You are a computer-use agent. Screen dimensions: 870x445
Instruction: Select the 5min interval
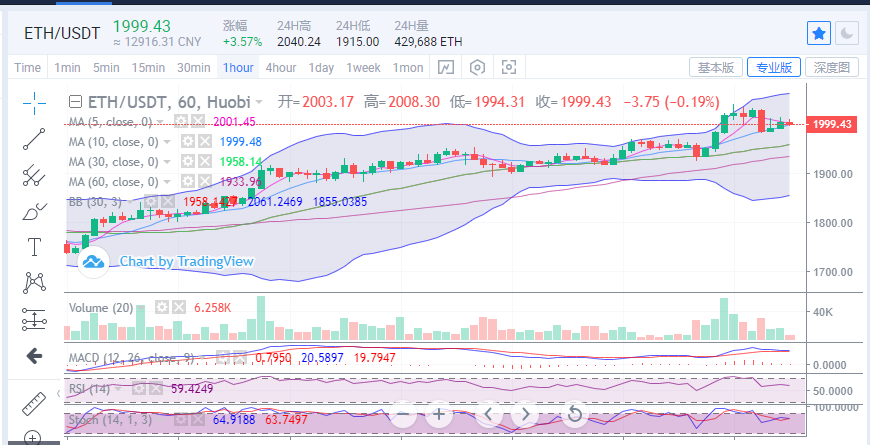point(106,68)
